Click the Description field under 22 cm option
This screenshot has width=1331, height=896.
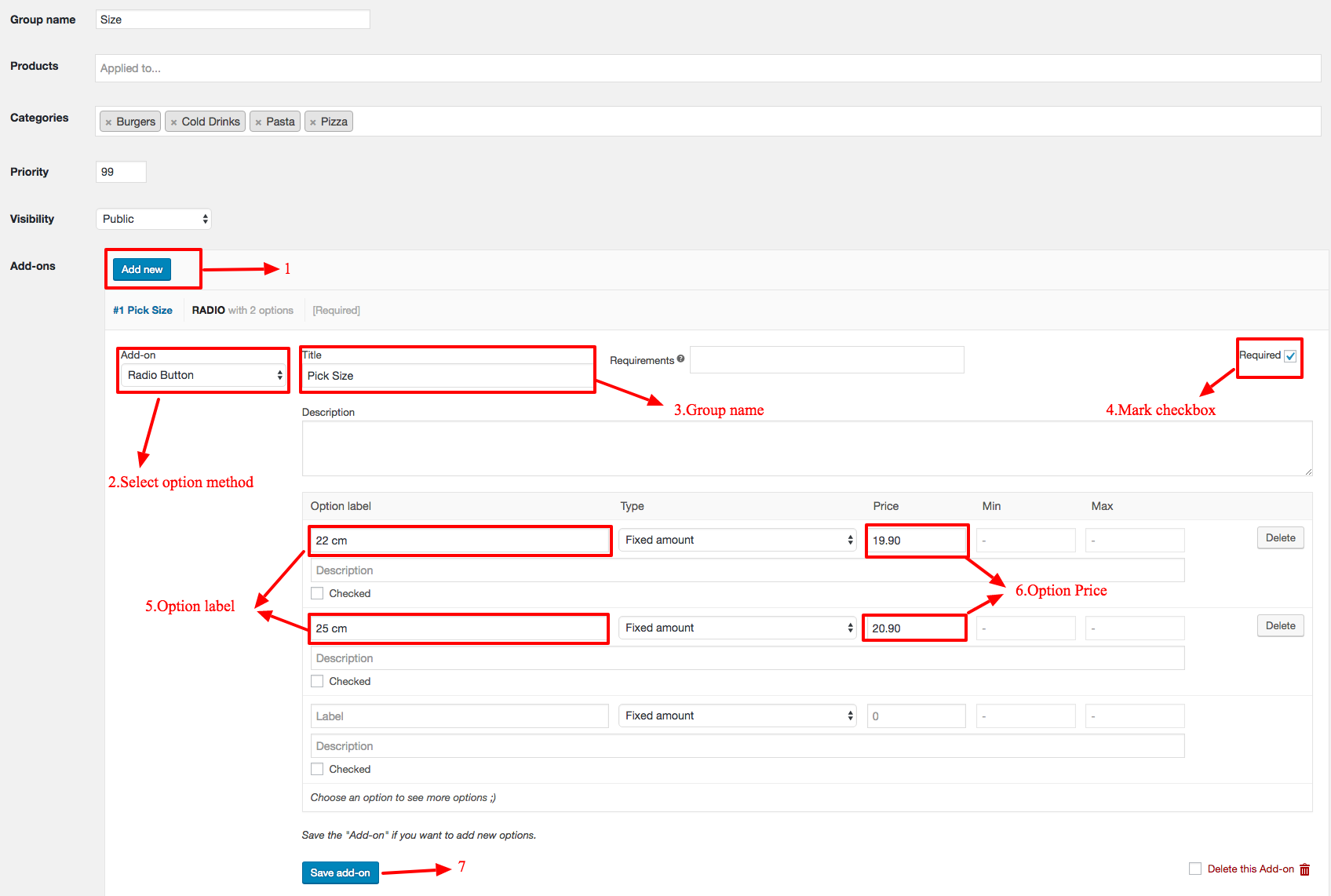748,570
